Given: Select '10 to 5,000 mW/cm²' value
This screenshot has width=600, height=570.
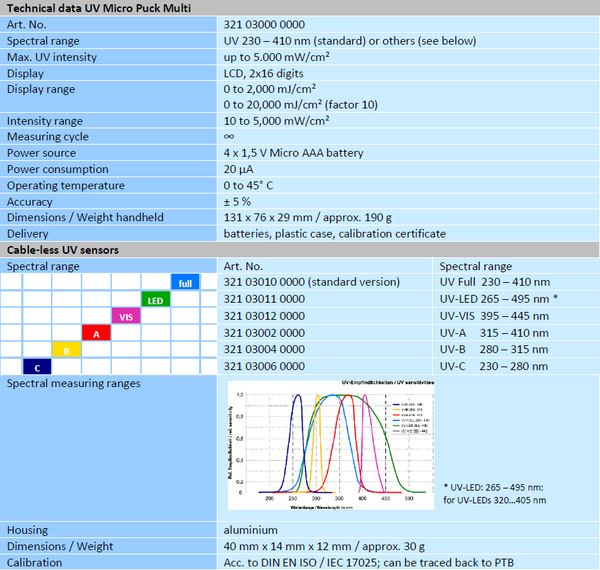Looking at the screenshot, I should pos(276,121).
